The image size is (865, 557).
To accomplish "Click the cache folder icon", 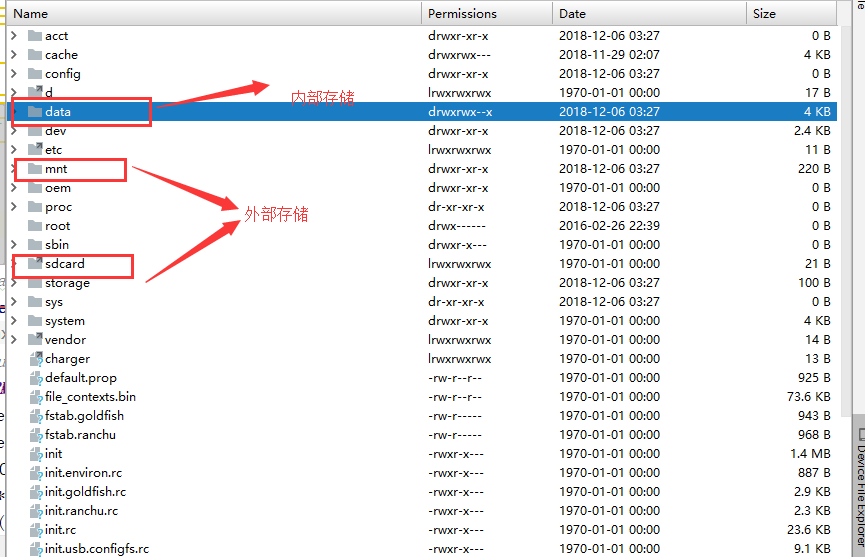I will [35, 55].
